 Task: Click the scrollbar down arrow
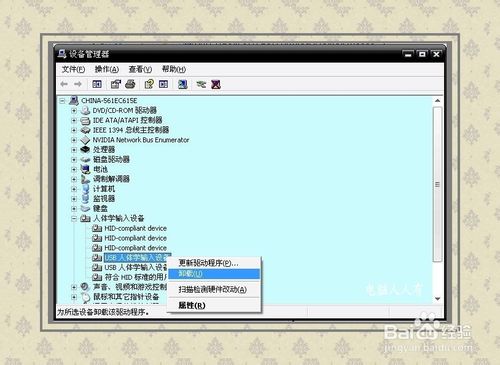(x=438, y=299)
